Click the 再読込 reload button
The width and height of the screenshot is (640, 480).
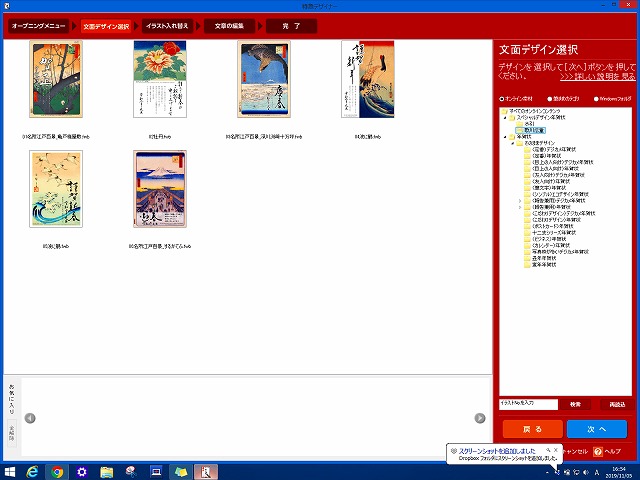[x=617, y=404]
